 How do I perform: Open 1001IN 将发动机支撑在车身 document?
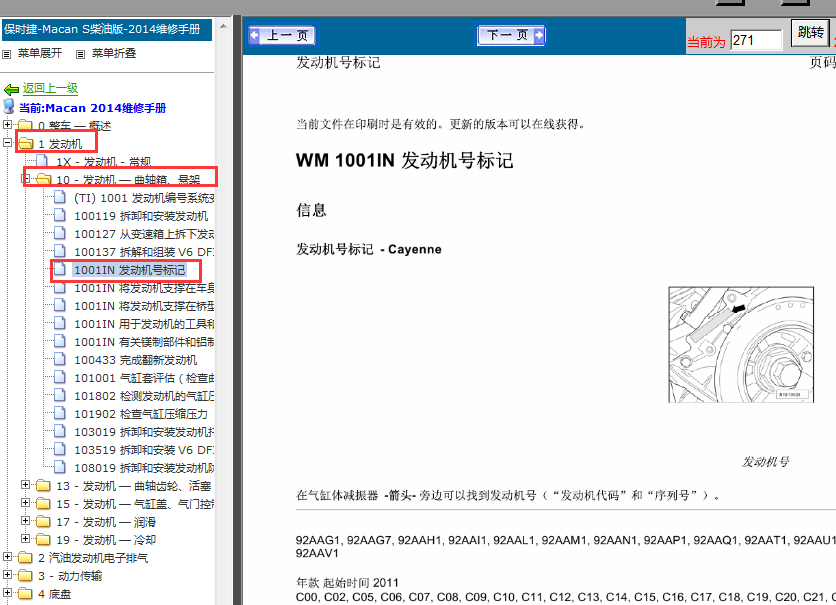[x=144, y=288]
